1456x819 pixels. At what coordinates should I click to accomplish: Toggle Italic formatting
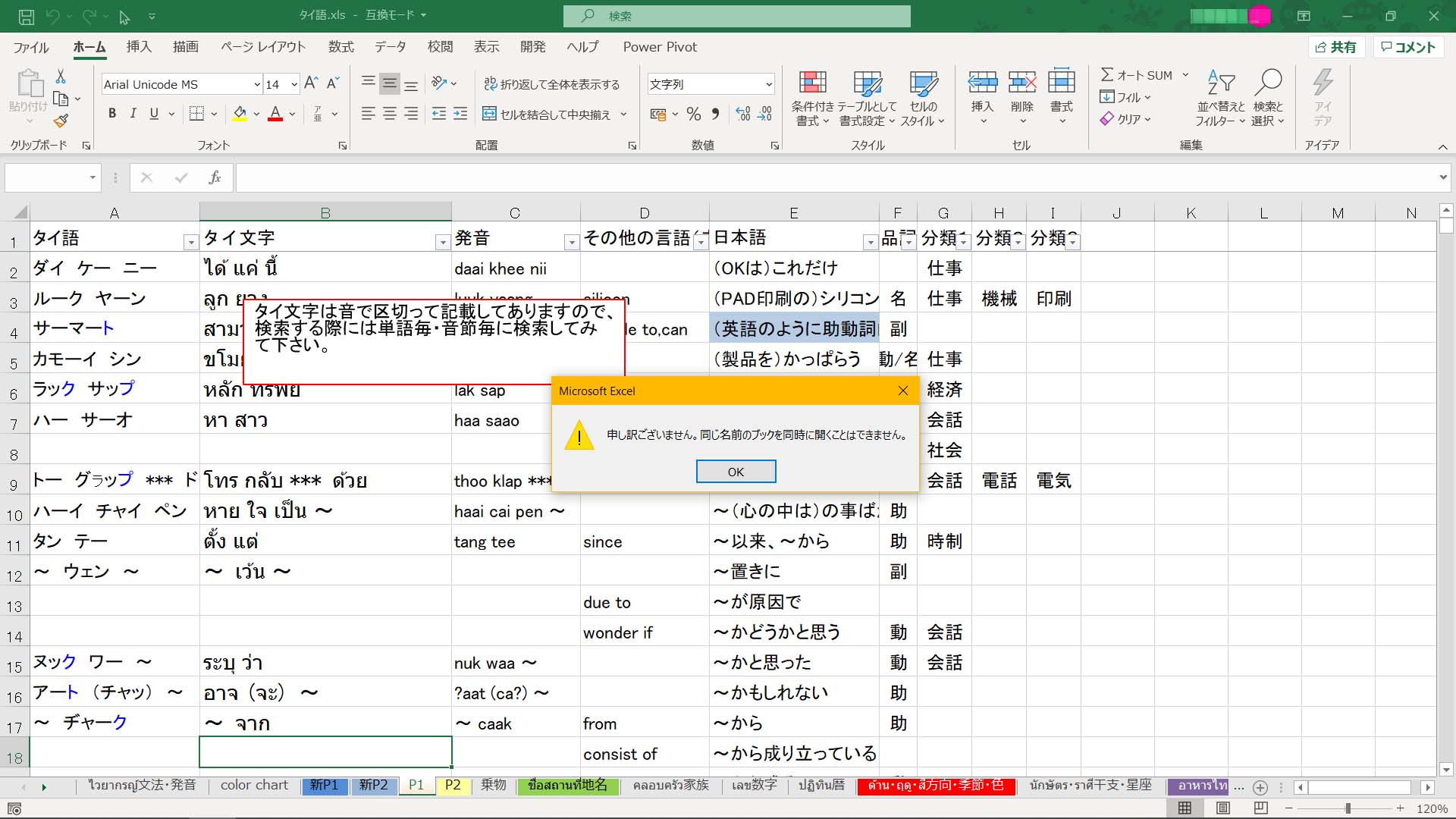coord(133,114)
